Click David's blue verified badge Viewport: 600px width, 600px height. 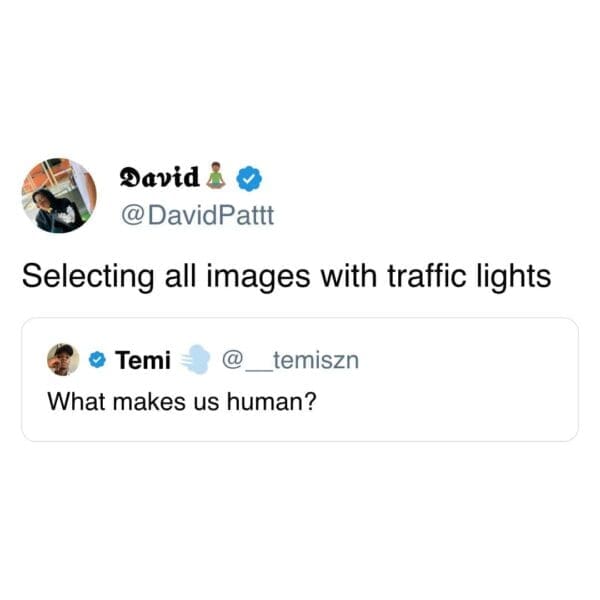coord(249,178)
